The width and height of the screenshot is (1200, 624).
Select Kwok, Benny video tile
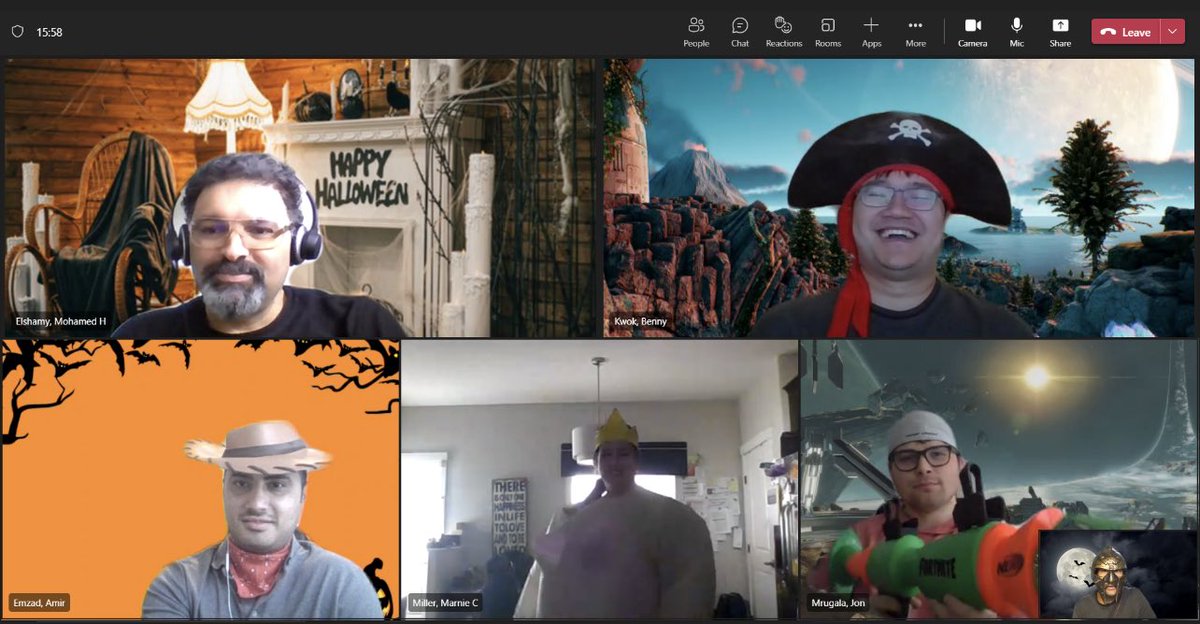(900, 198)
